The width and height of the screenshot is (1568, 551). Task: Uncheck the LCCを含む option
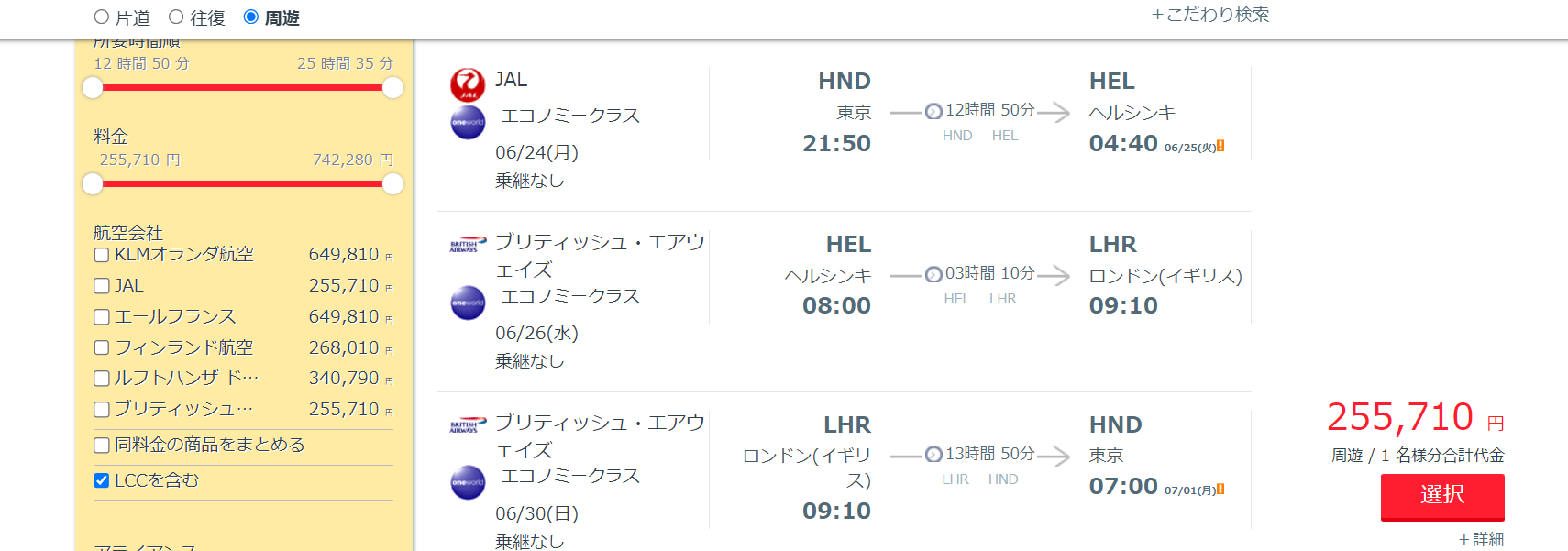coord(102,480)
